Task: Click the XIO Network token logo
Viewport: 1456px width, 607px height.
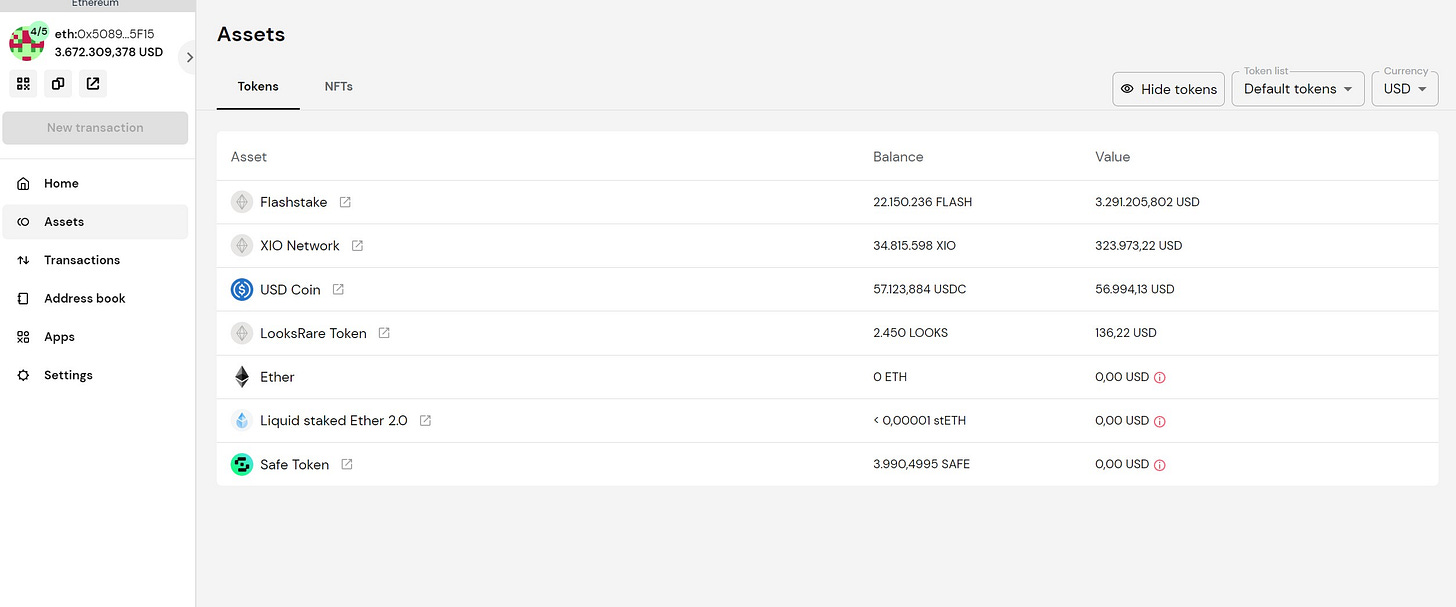Action: coord(242,246)
